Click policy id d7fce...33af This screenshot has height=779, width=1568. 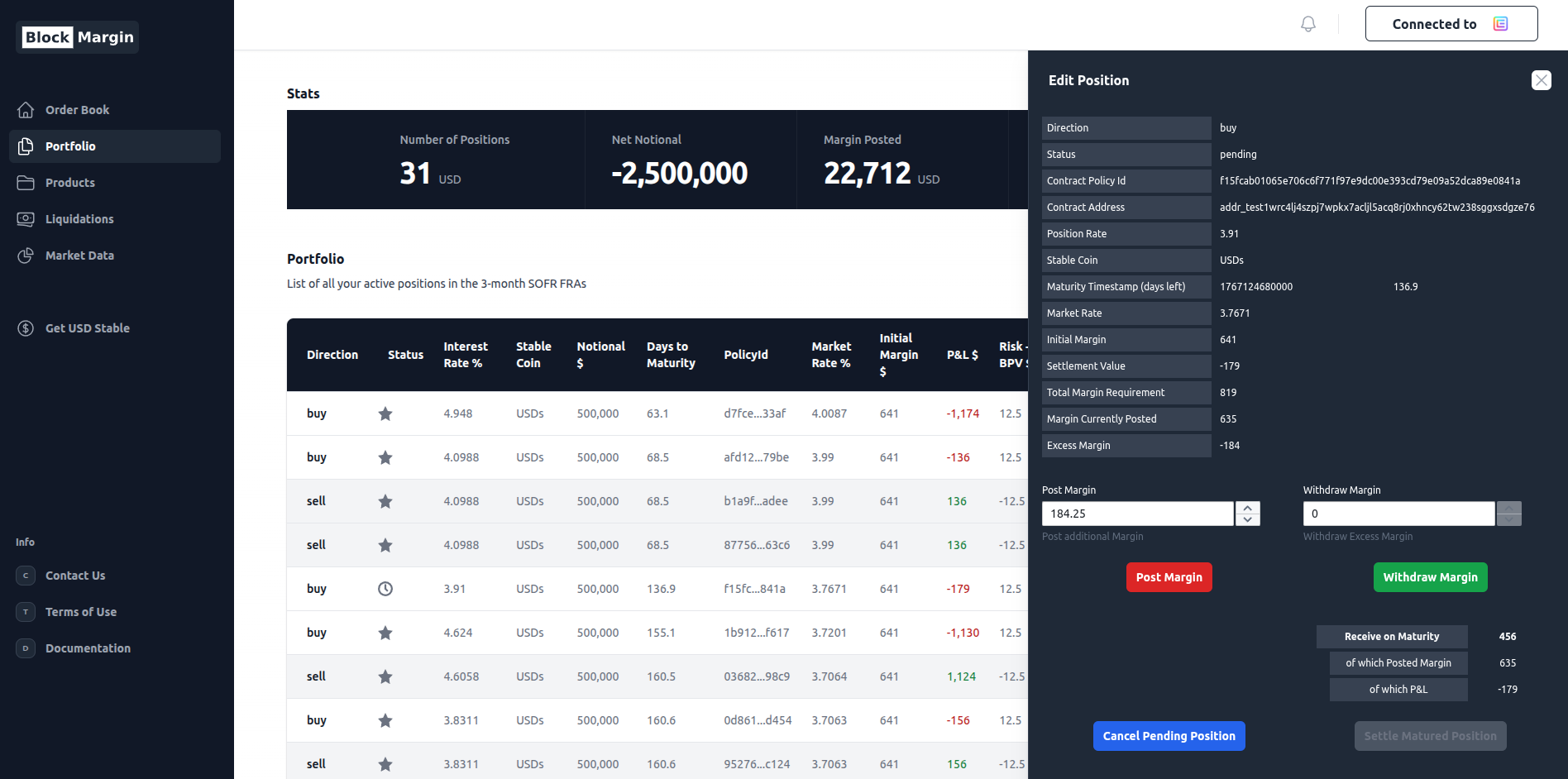pos(755,413)
